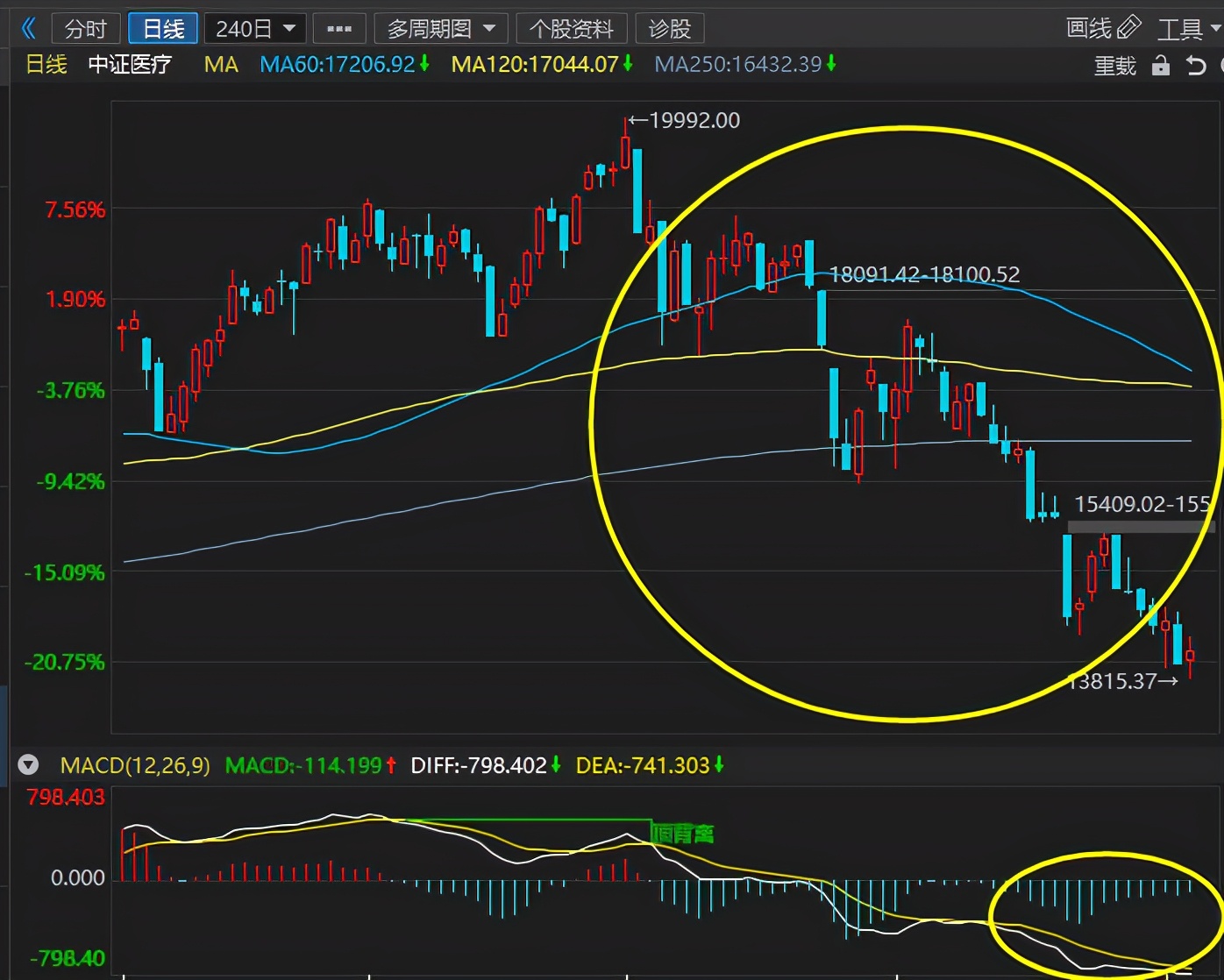Select the MA60 moving average label

(345, 64)
